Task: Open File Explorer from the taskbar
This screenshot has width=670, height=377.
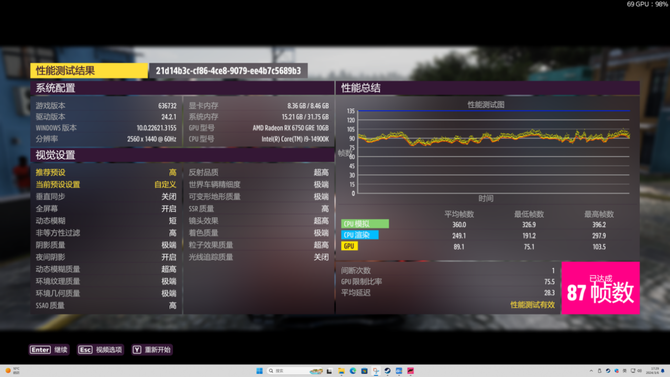Action: click(341, 371)
